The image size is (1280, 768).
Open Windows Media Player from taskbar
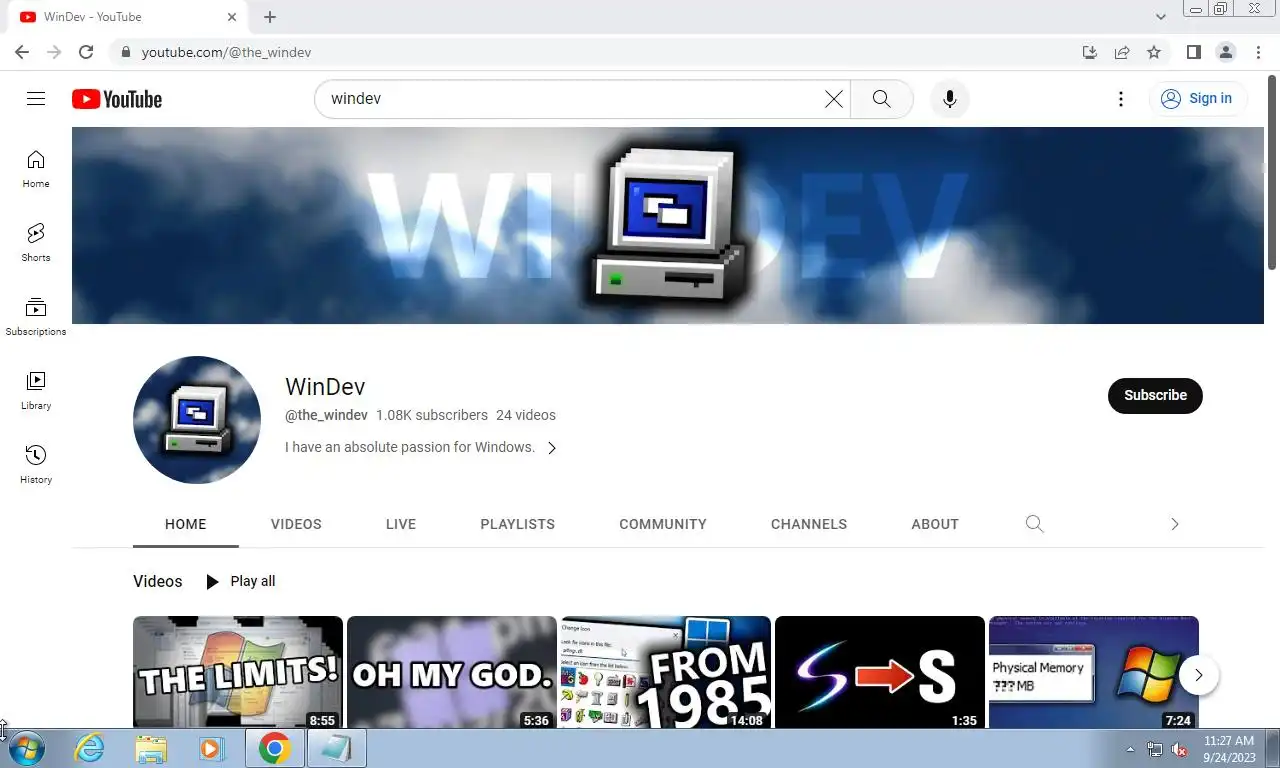[212, 748]
